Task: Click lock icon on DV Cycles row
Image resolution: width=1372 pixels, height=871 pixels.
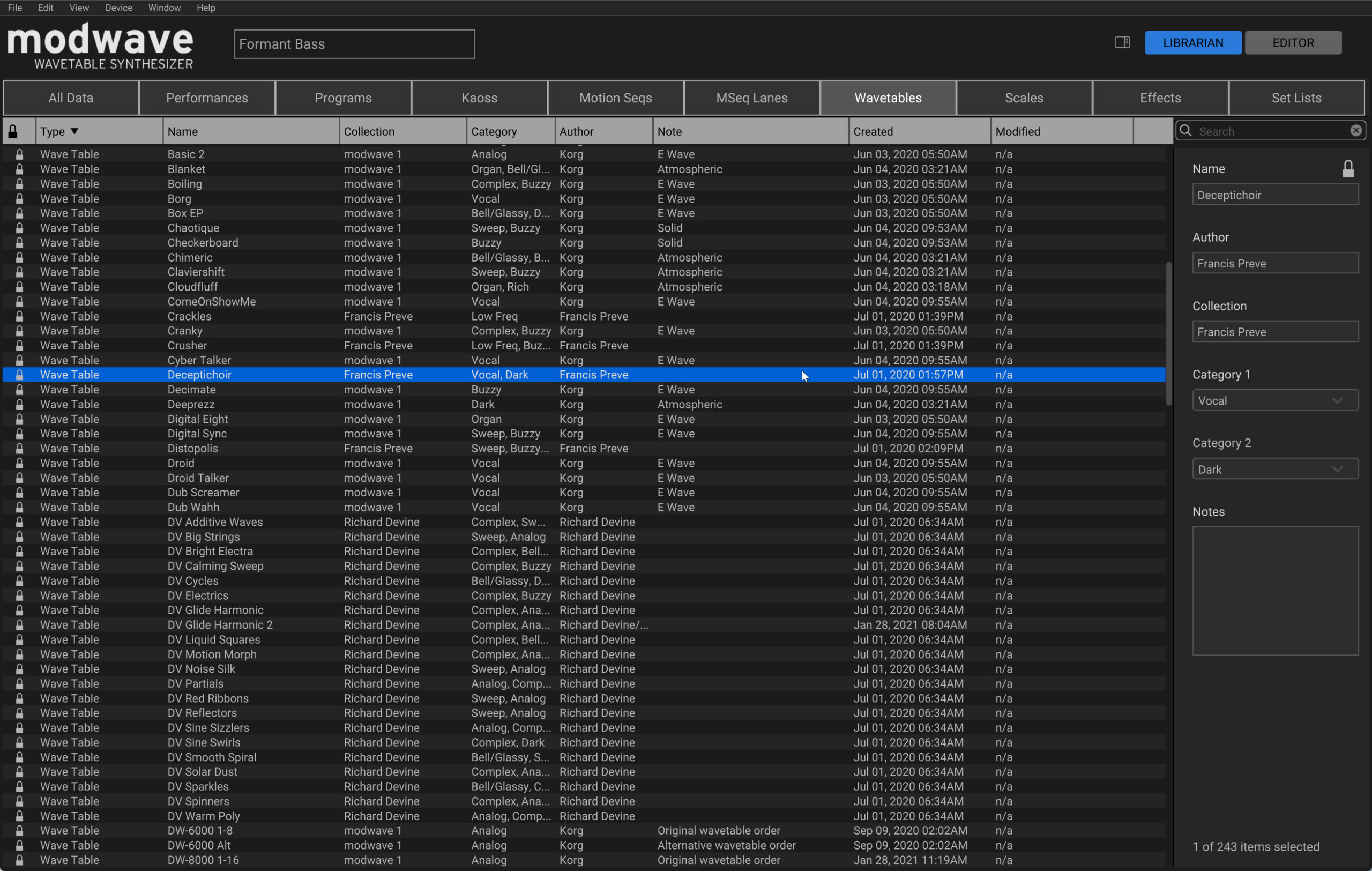Action: (x=19, y=580)
